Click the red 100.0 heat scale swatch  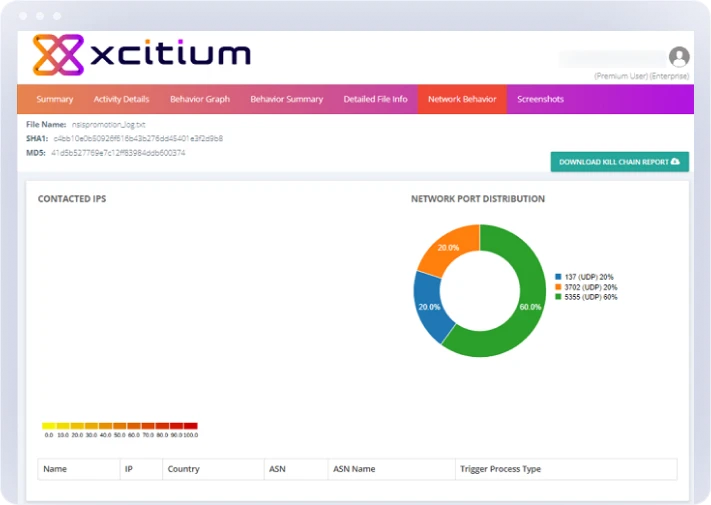(x=190, y=426)
